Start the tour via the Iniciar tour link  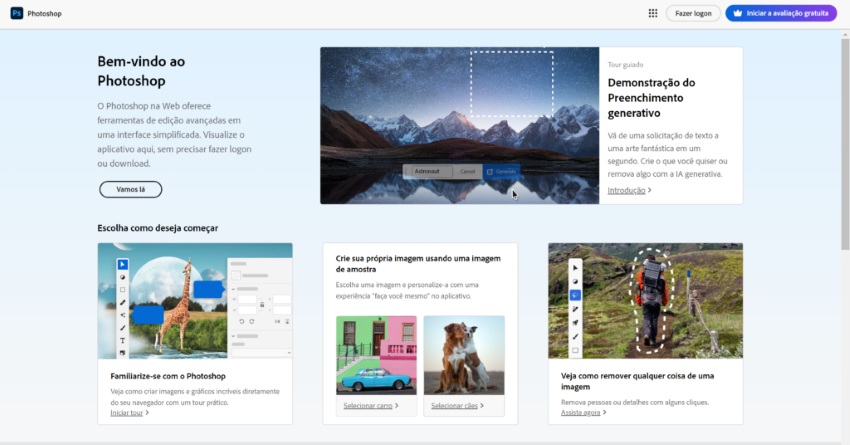[x=128, y=412]
